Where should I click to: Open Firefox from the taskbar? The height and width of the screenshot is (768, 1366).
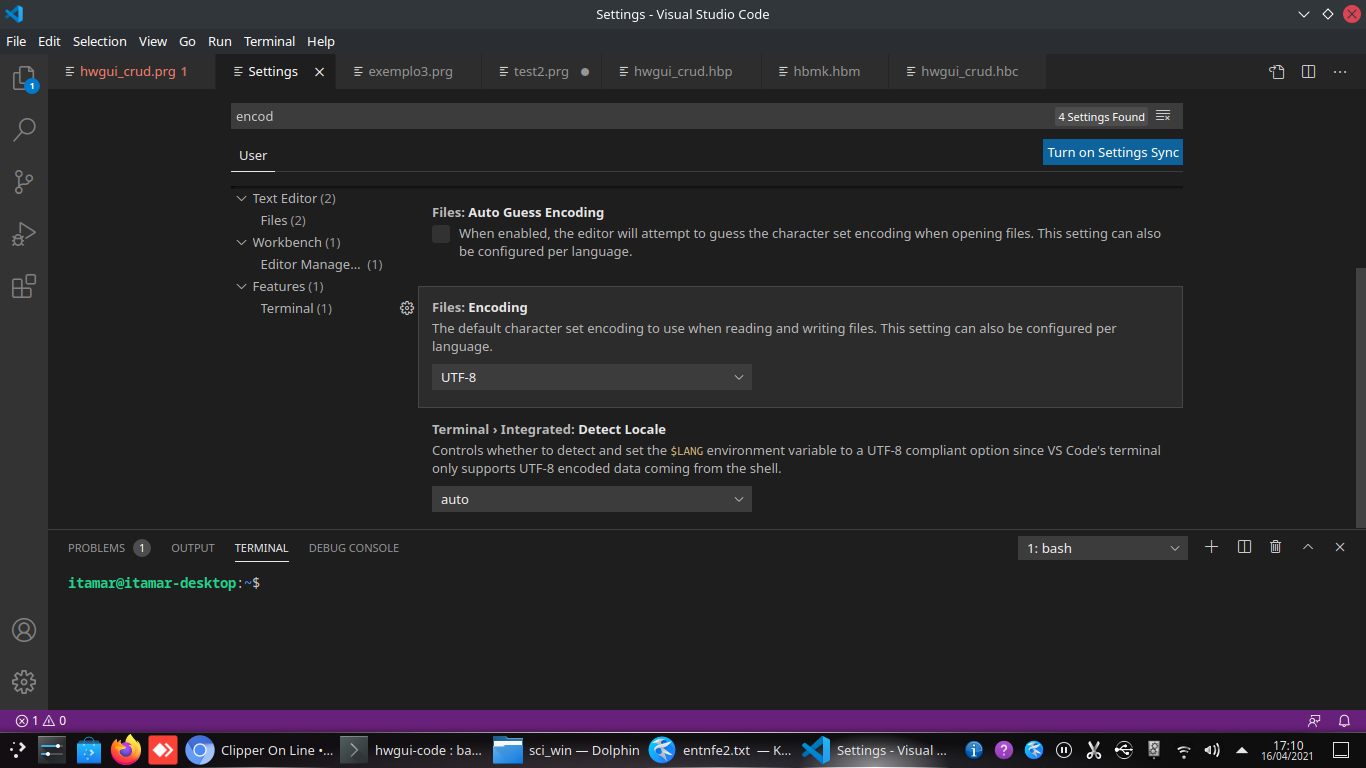[x=126, y=750]
